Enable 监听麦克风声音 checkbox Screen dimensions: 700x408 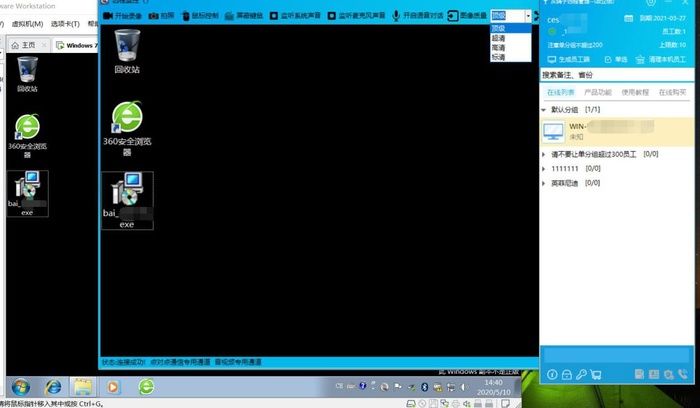331,16
